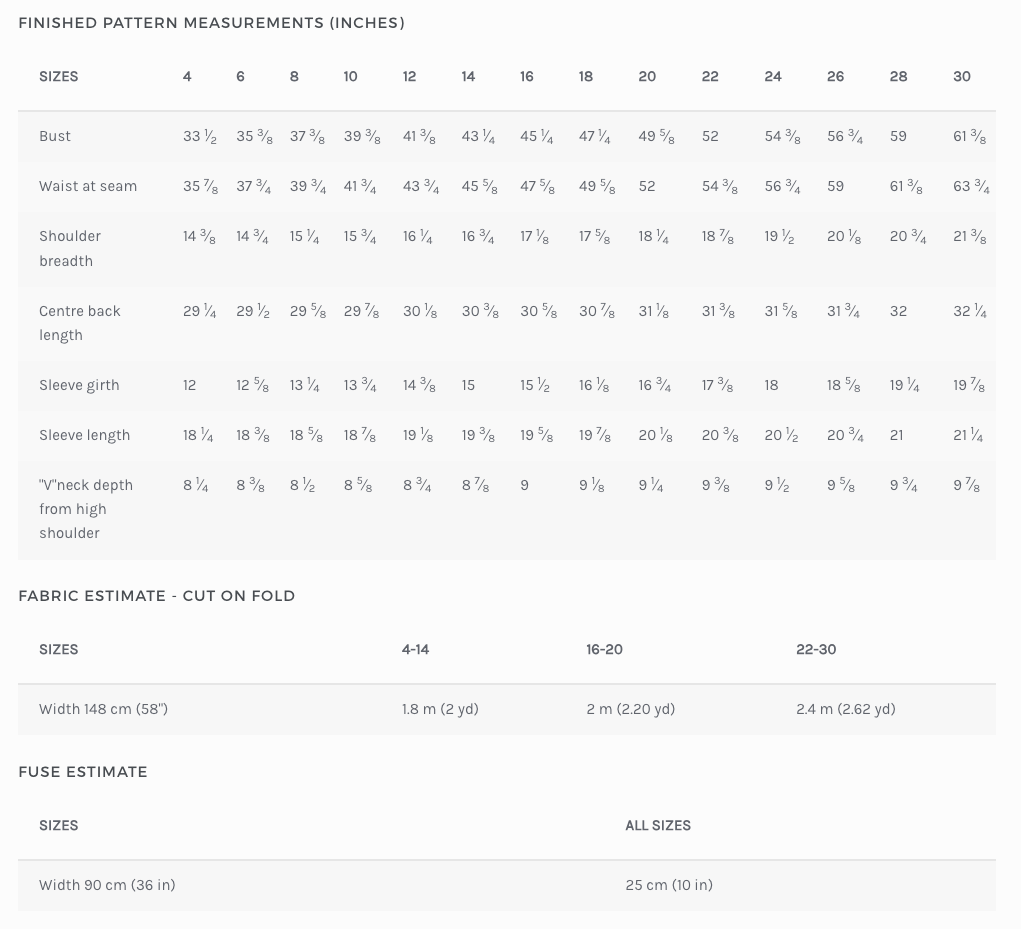Click the size 4 column header
Viewport: 1021px width, 929px height.
[187, 77]
